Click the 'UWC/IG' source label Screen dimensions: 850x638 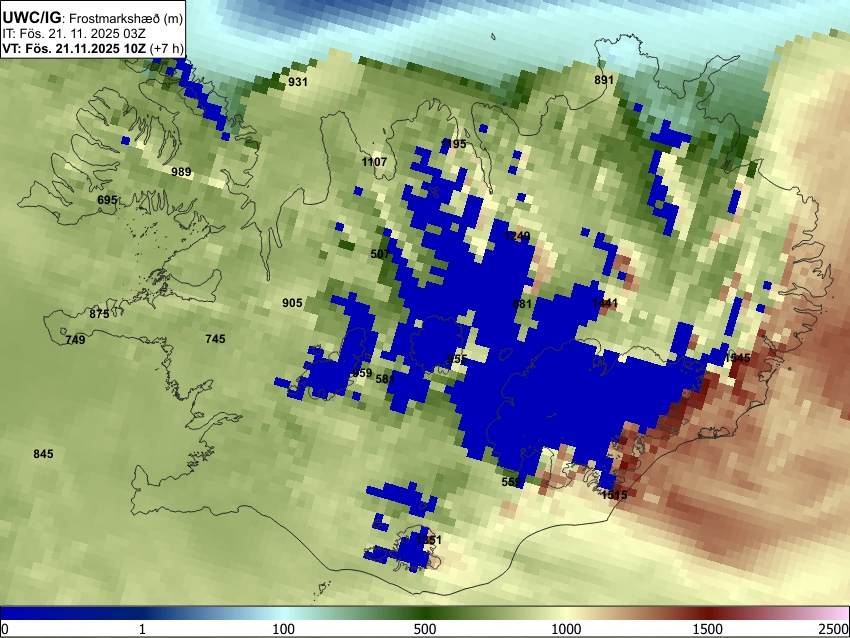coord(32,18)
